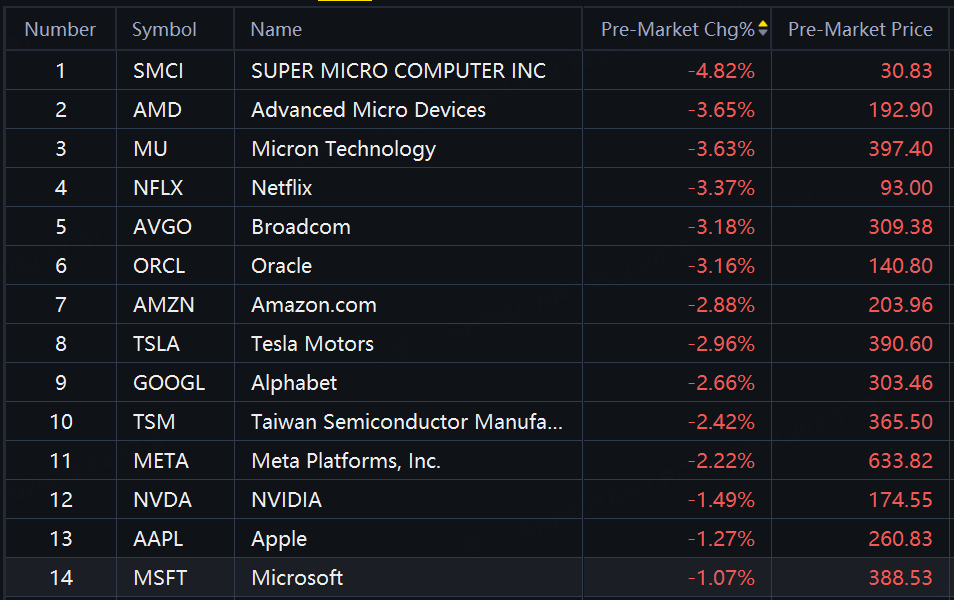Sort by the Pre-Market Price column header
The width and height of the screenshot is (954, 600).
click(x=860, y=30)
